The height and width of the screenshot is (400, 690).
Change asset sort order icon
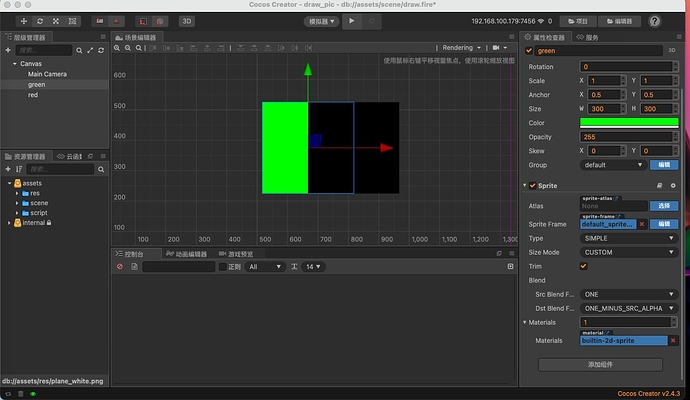(x=19, y=169)
